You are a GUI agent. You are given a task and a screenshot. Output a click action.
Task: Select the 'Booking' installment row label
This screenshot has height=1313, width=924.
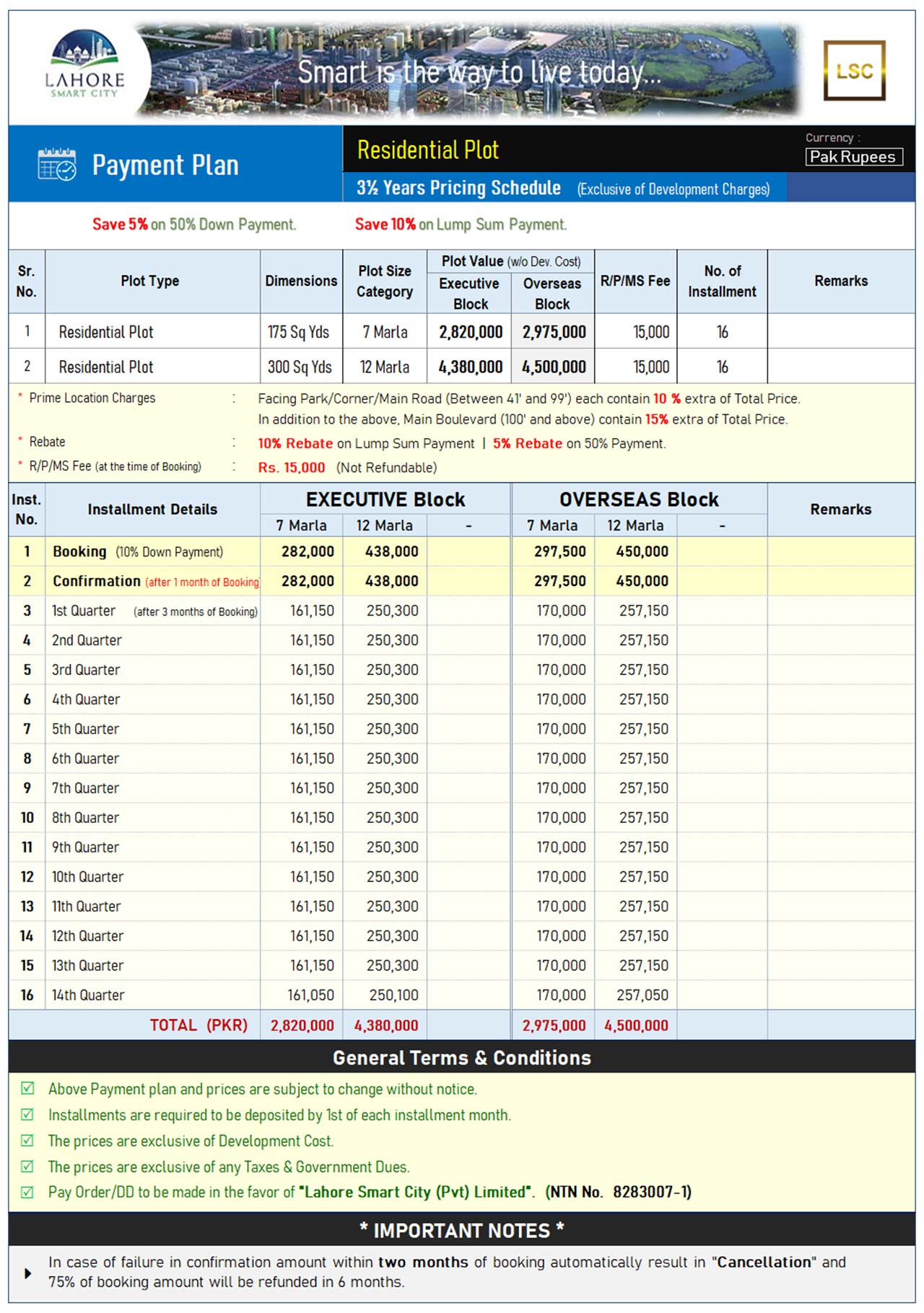pos(79,551)
